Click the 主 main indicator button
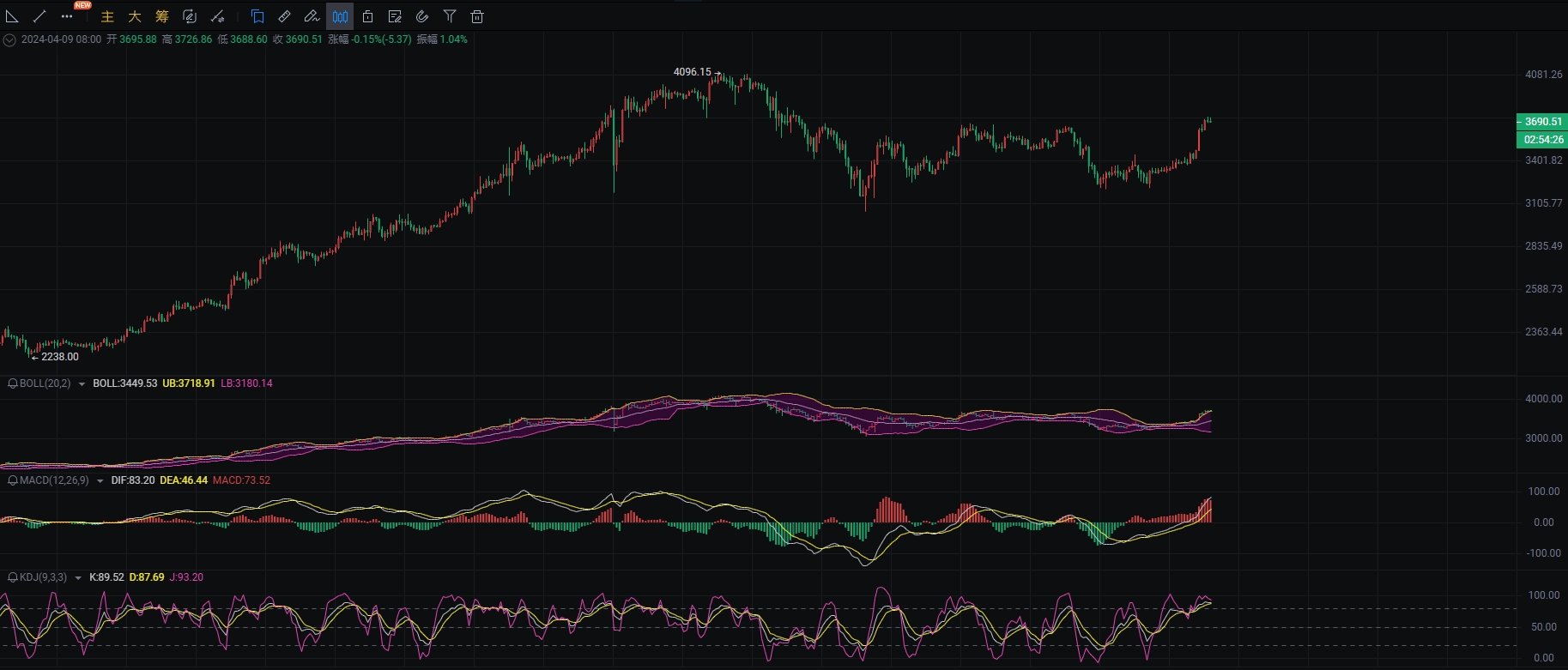Image resolution: width=1568 pixels, height=670 pixels. point(107,16)
